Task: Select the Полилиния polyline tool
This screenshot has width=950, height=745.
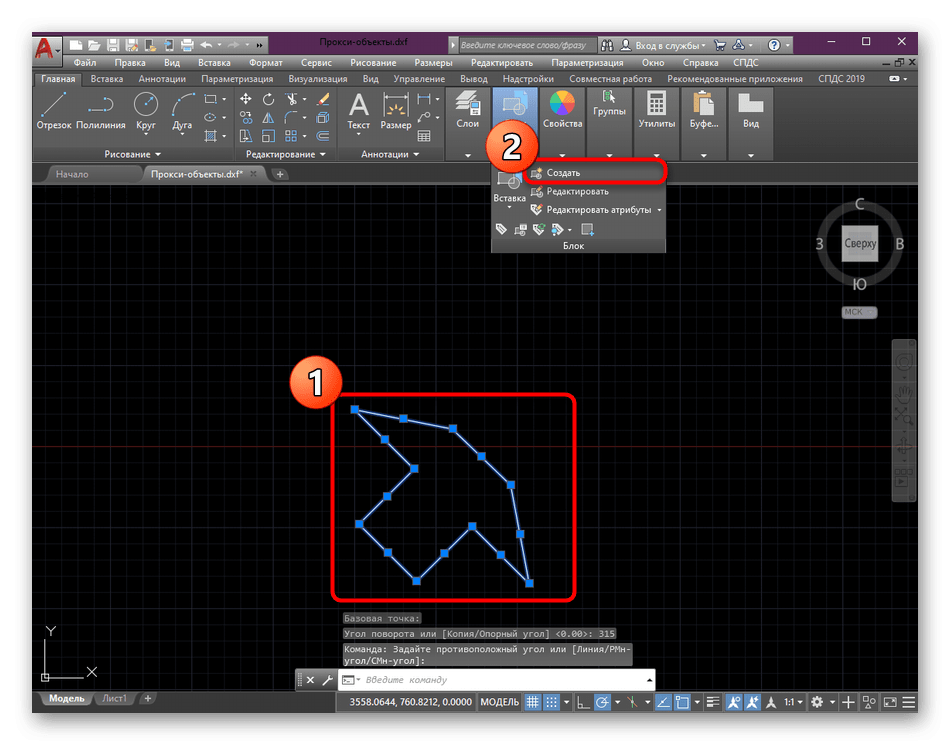Action: point(101,110)
